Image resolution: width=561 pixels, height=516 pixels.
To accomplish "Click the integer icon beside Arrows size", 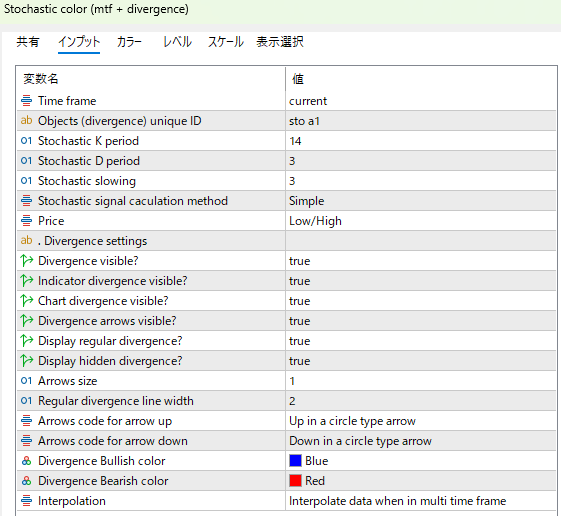I will (26, 381).
